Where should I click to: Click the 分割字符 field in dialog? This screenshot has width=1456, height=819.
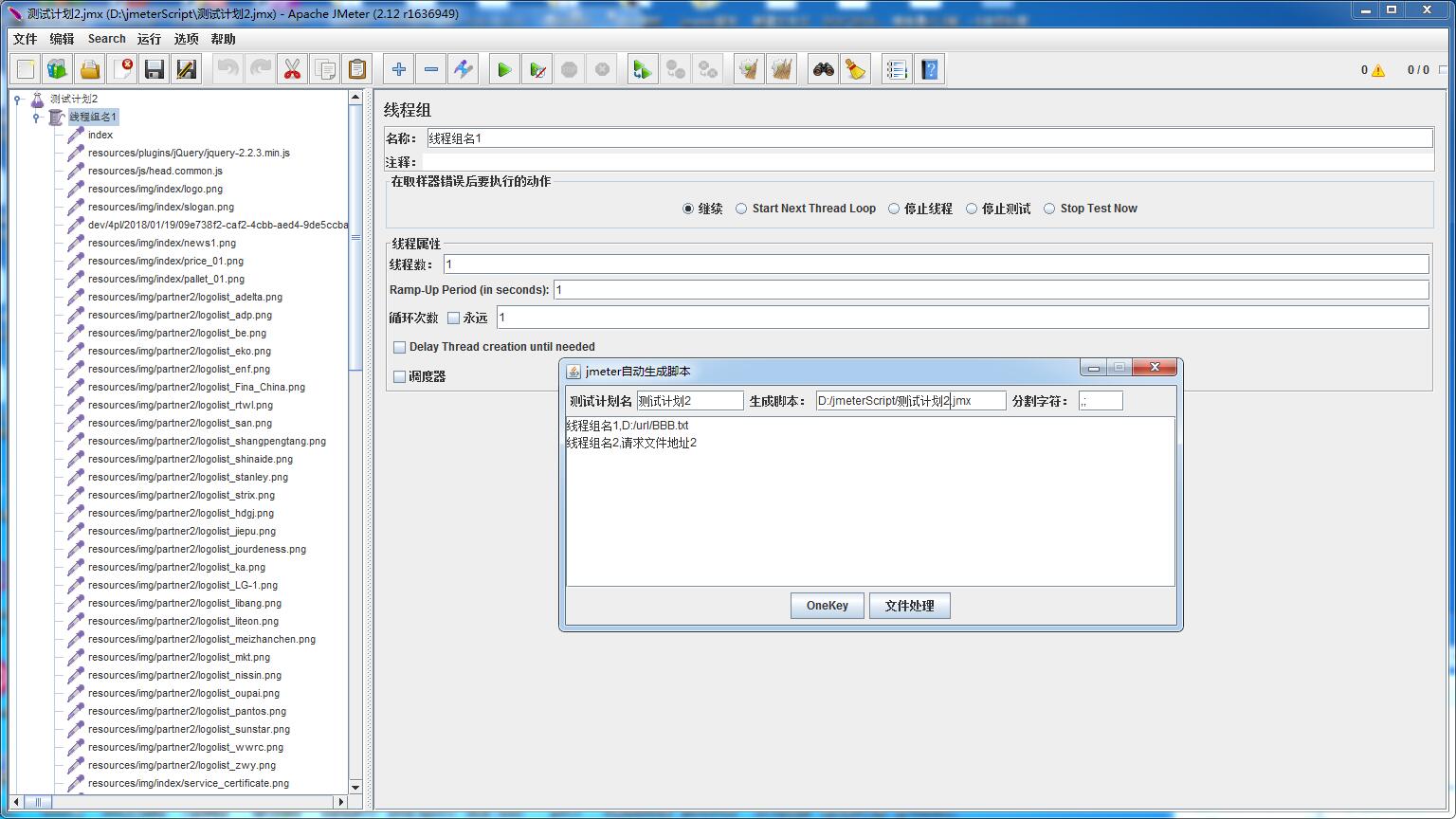click(1101, 401)
